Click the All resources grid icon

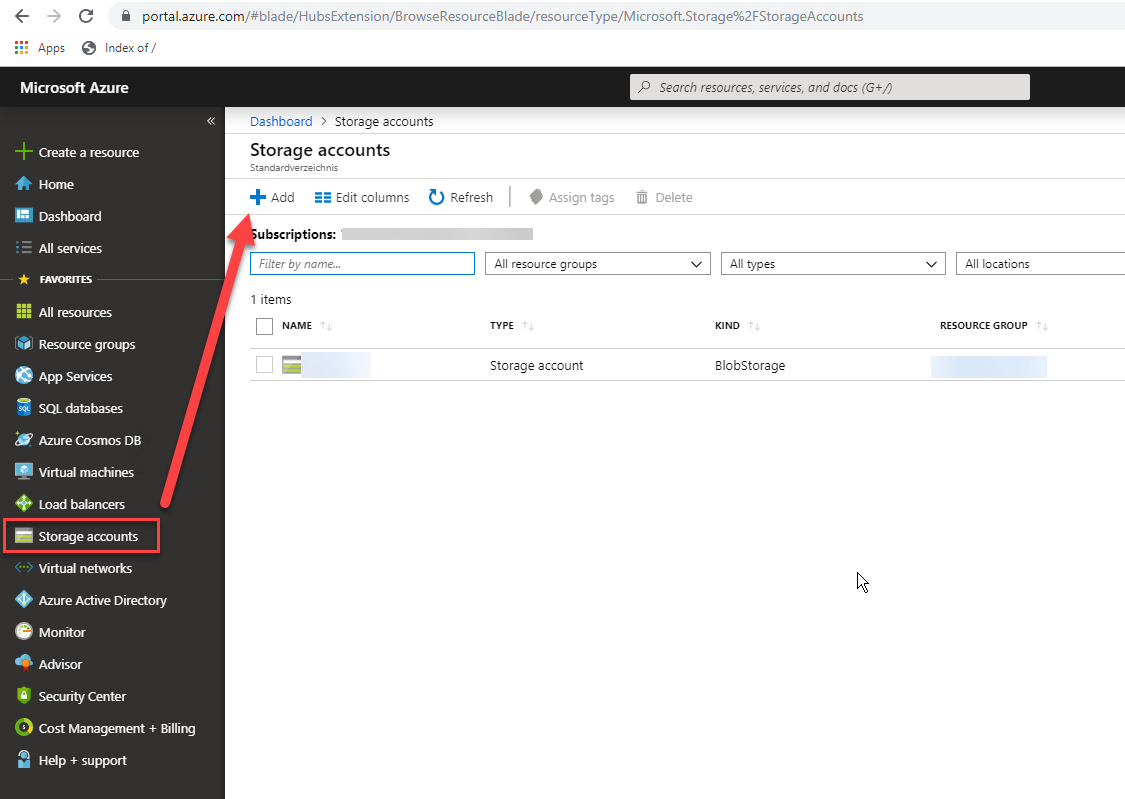24,311
